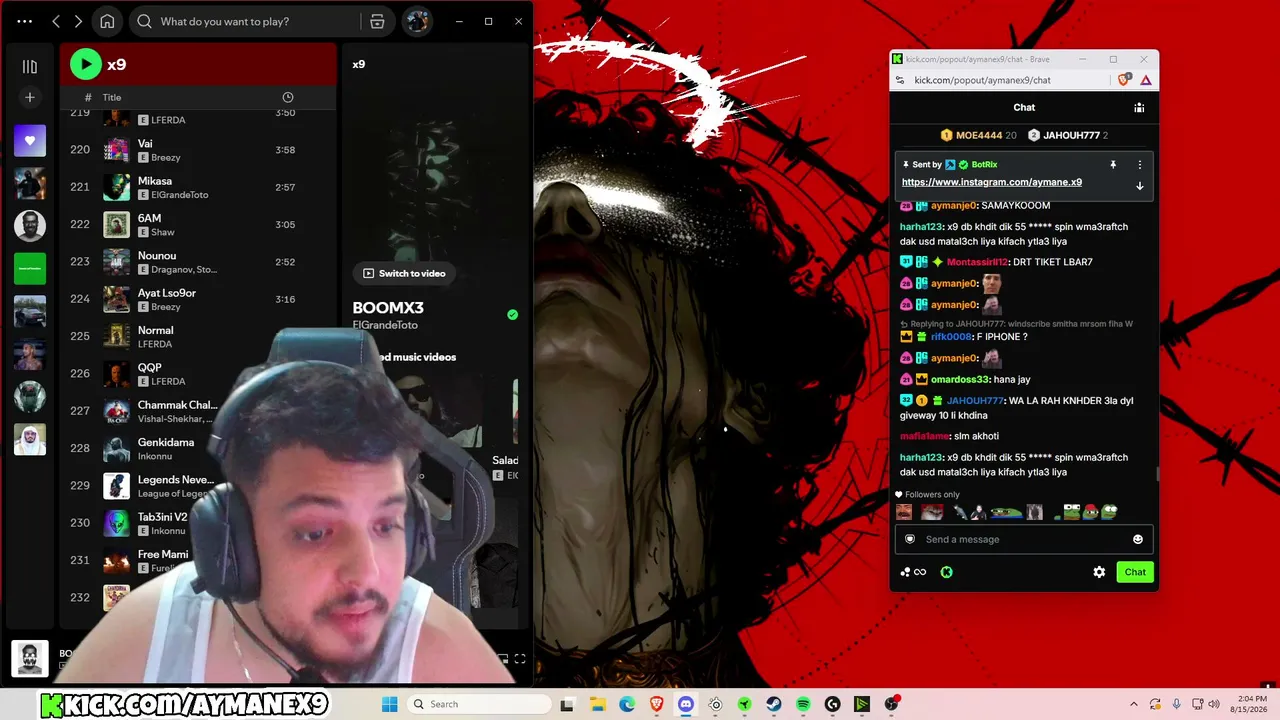1280x720 pixels.
Task: Open Spotify Home via the house icon
Action: 107,21
